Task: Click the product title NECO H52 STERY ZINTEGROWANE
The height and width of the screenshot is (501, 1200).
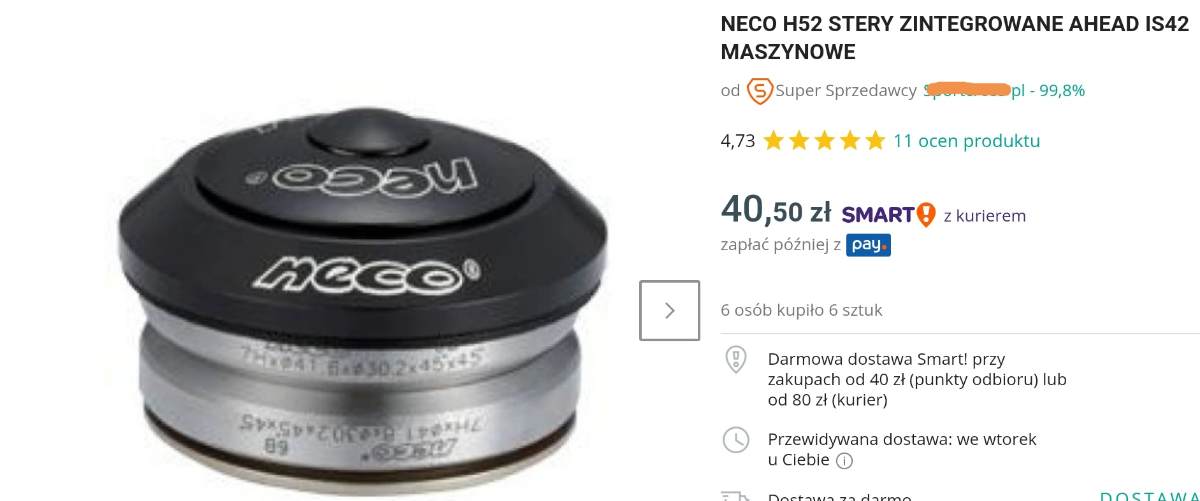Action: [x=954, y=39]
